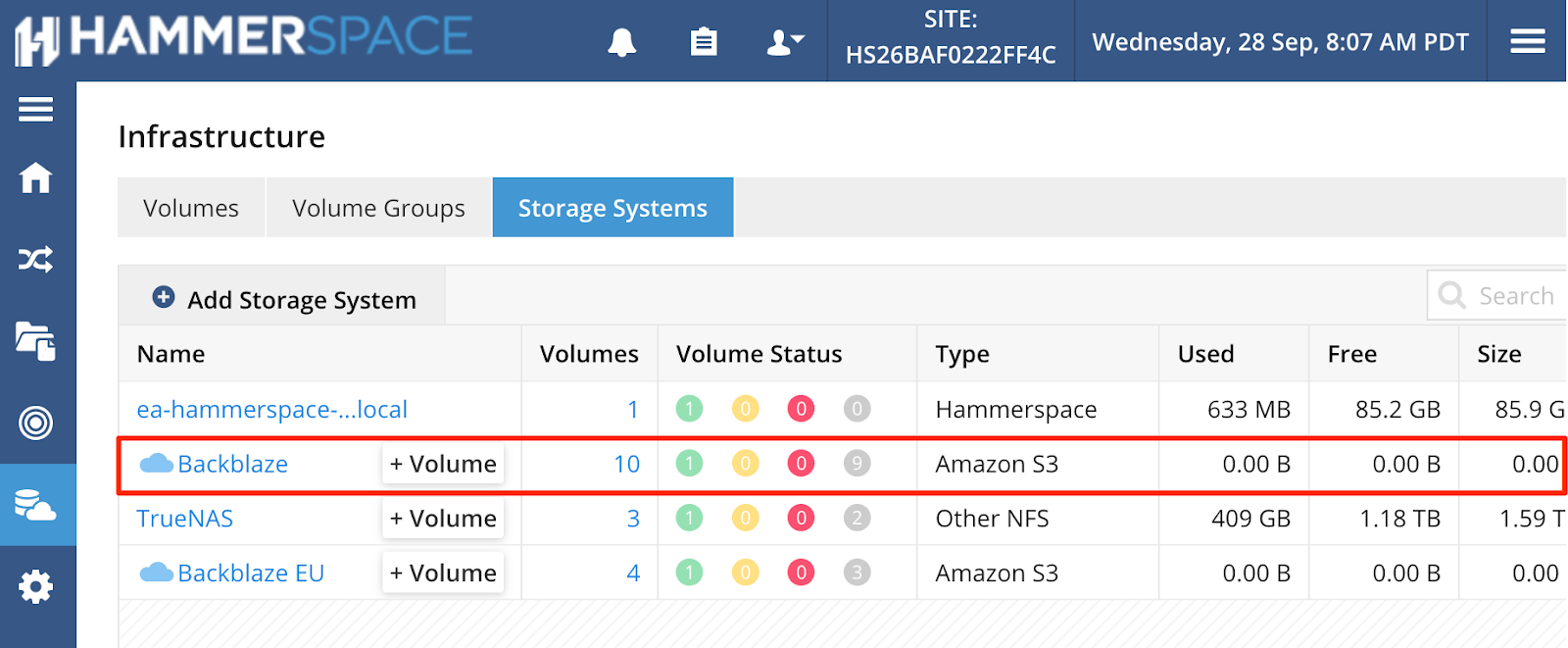The width and height of the screenshot is (1568, 648).
Task: Switch to the Volume Groups tab
Action: [378, 208]
